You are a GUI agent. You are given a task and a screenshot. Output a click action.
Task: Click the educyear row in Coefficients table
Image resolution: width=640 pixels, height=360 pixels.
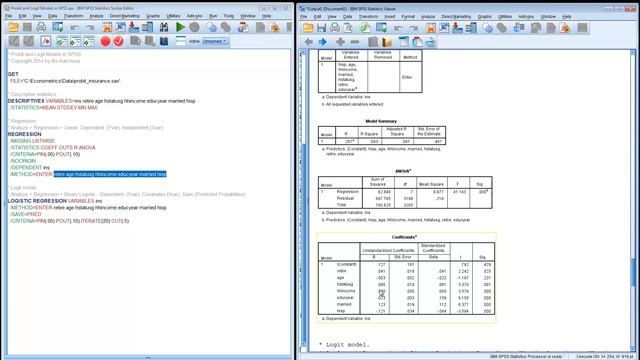pos(406,298)
